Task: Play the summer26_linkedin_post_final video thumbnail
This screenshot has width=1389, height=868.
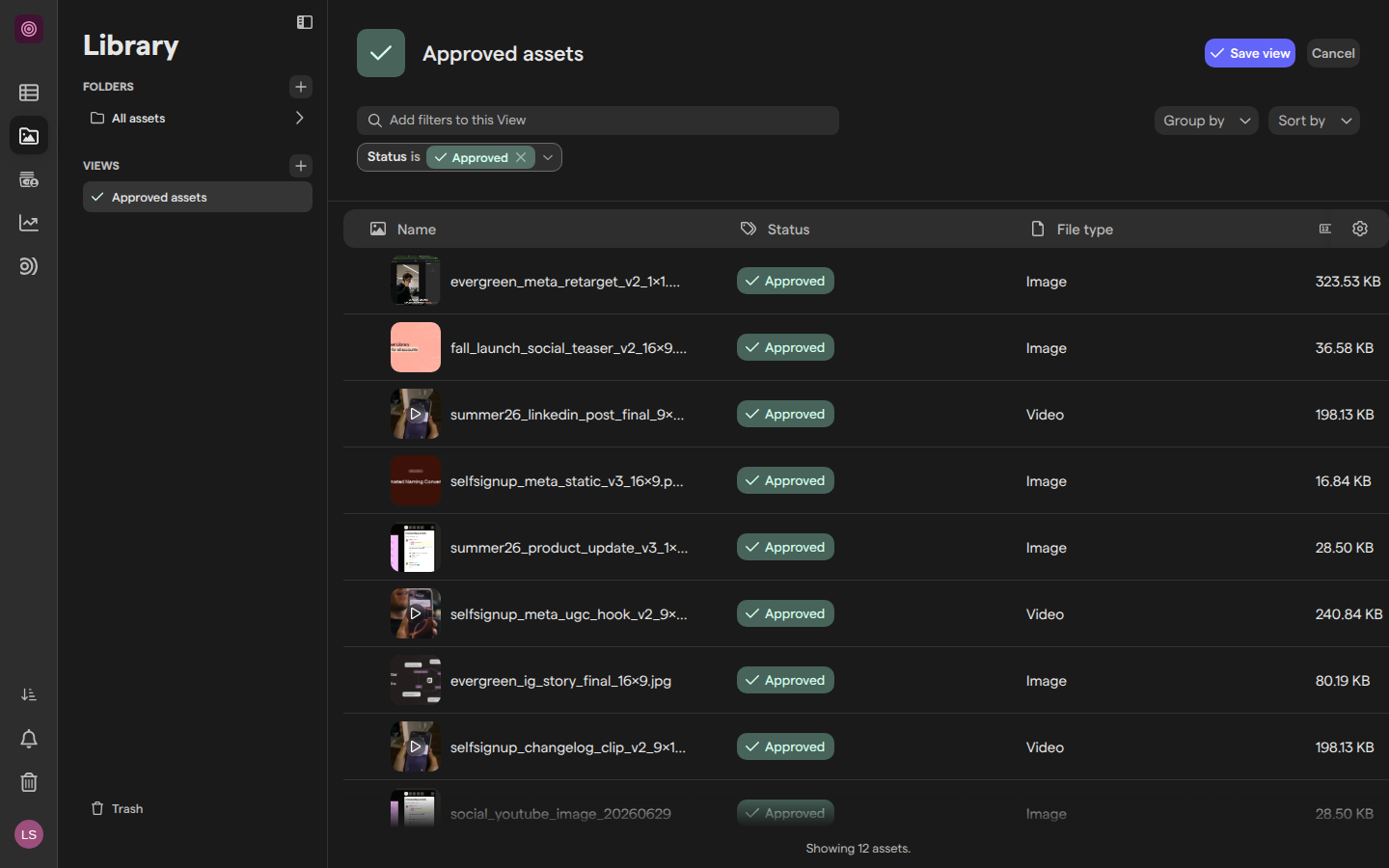Action: (x=416, y=414)
